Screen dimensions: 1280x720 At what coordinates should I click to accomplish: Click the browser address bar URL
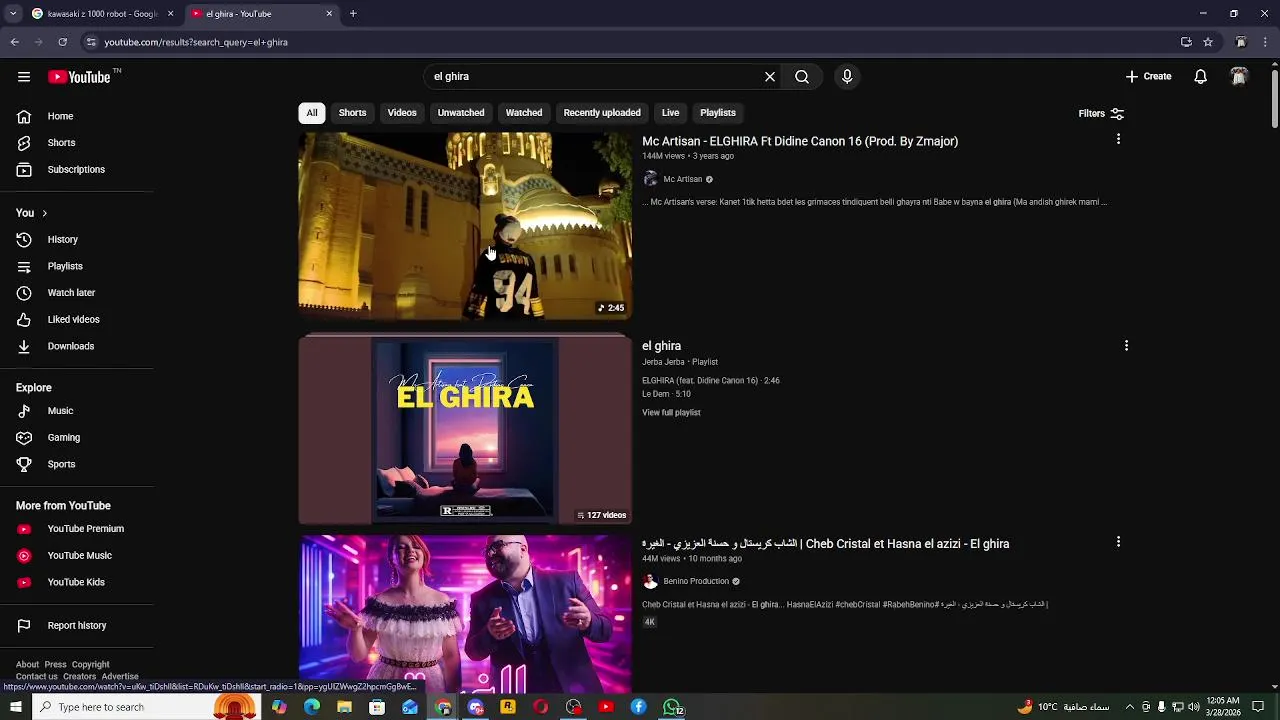tap(196, 42)
